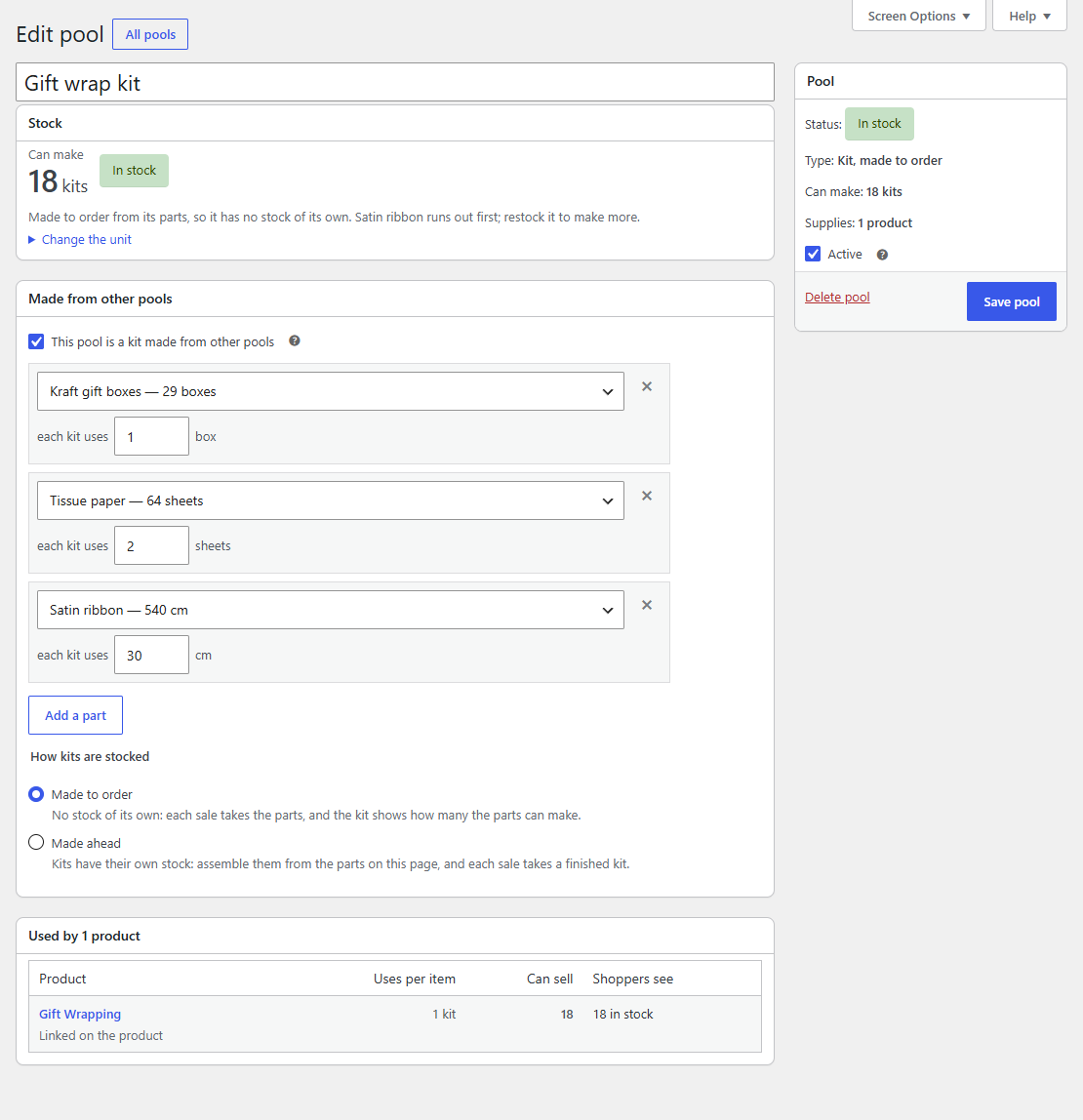Open the Gift Wrapping product link
1083x1120 pixels.
[x=80, y=1014]
